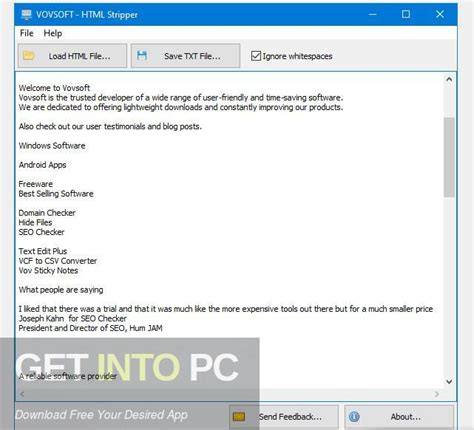Click the text 'Vov Sticky Notes'
The image size is (474, 430).
point(48,270)
